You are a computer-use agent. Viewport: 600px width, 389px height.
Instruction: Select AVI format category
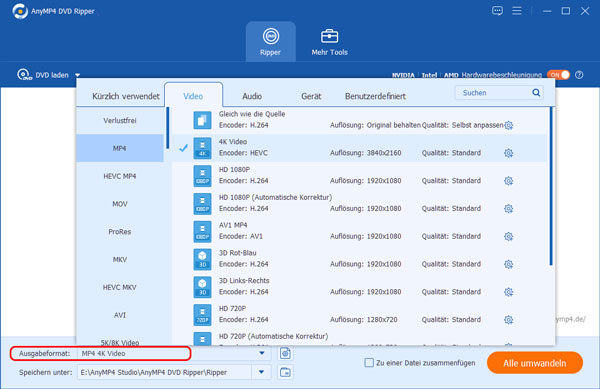[120, 315]
